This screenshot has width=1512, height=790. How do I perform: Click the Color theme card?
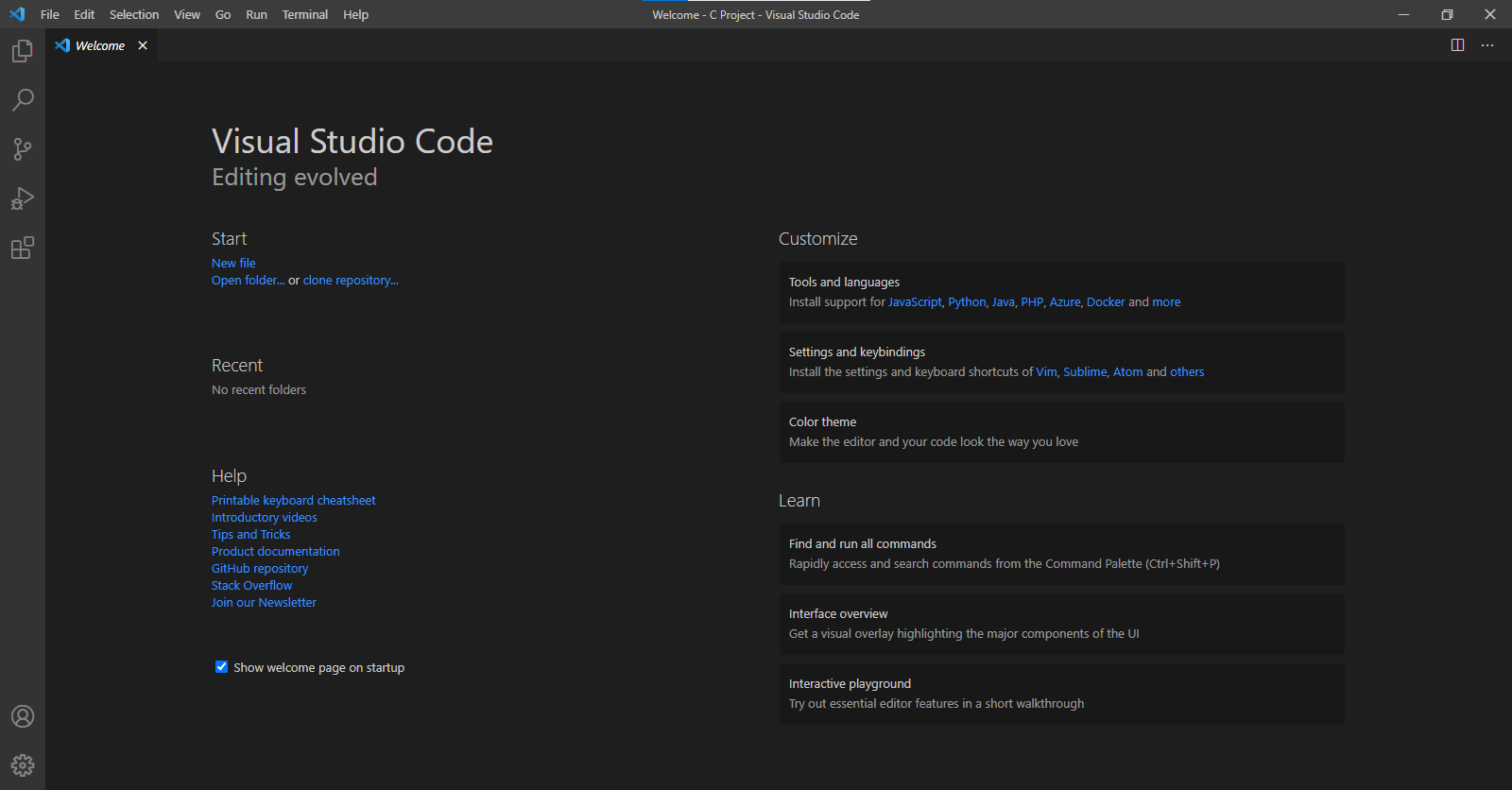pos(1061,432)
